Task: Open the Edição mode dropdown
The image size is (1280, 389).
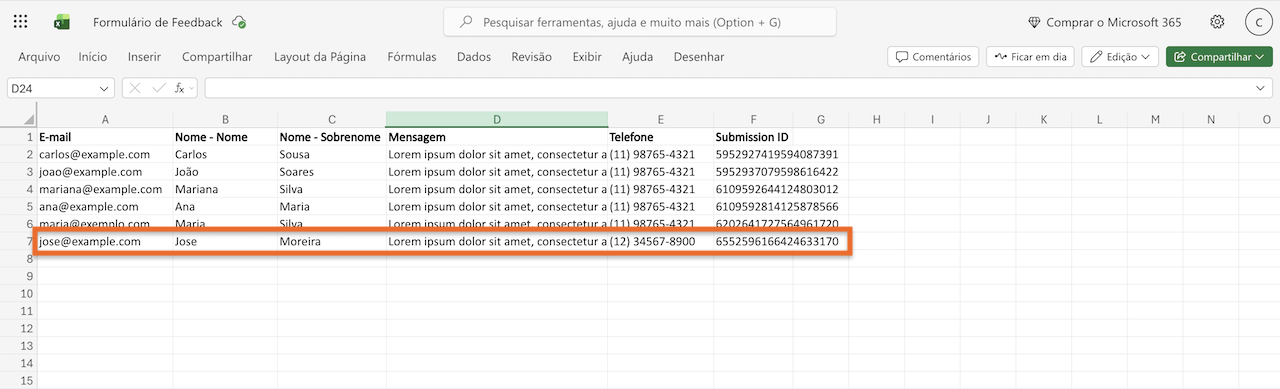Action: (x=1120, y=57)
